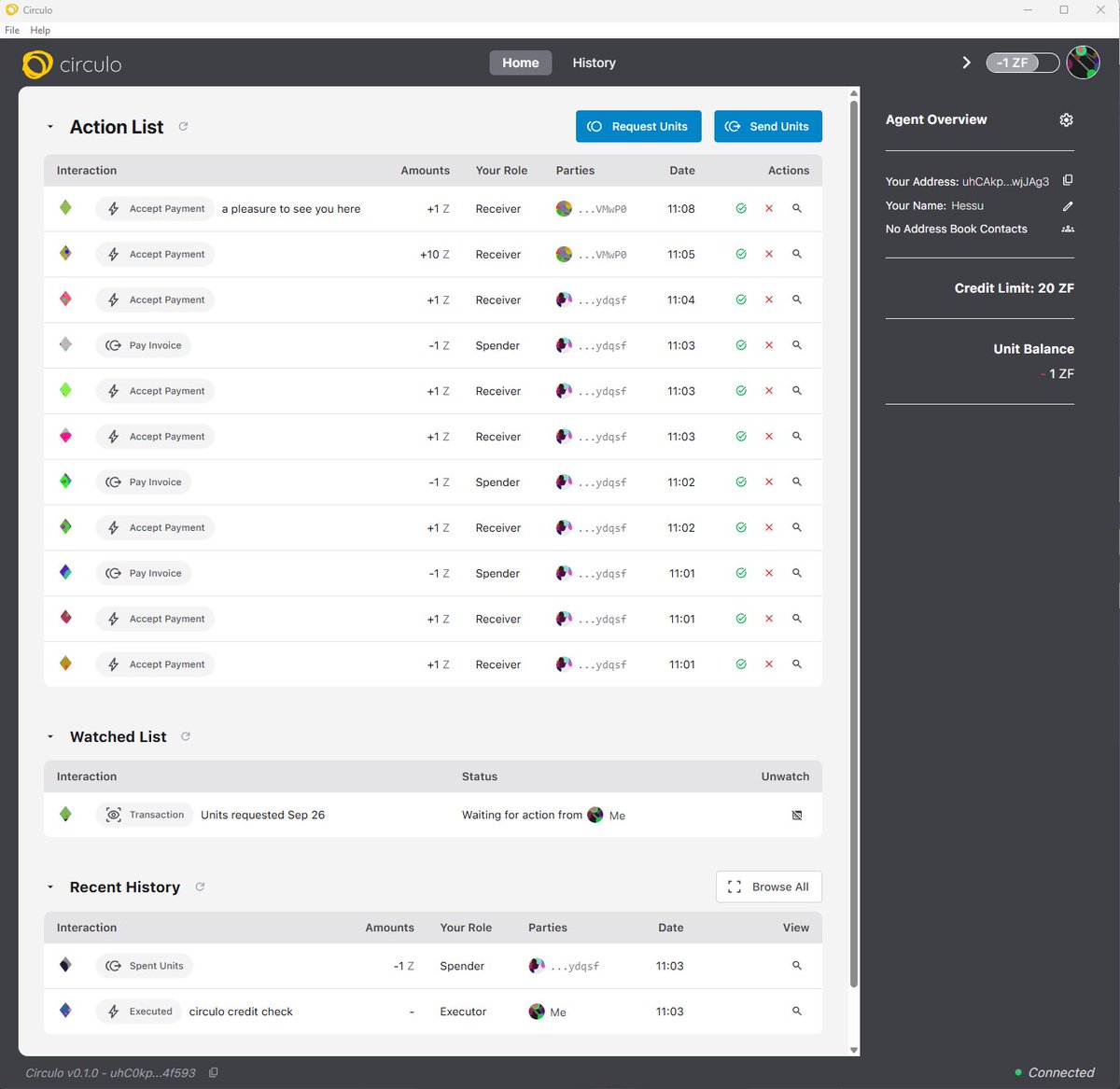This screenshot has height=1089, width=1120.
Task: Edit your name using the pencil icon
Action: (1068, 205)
